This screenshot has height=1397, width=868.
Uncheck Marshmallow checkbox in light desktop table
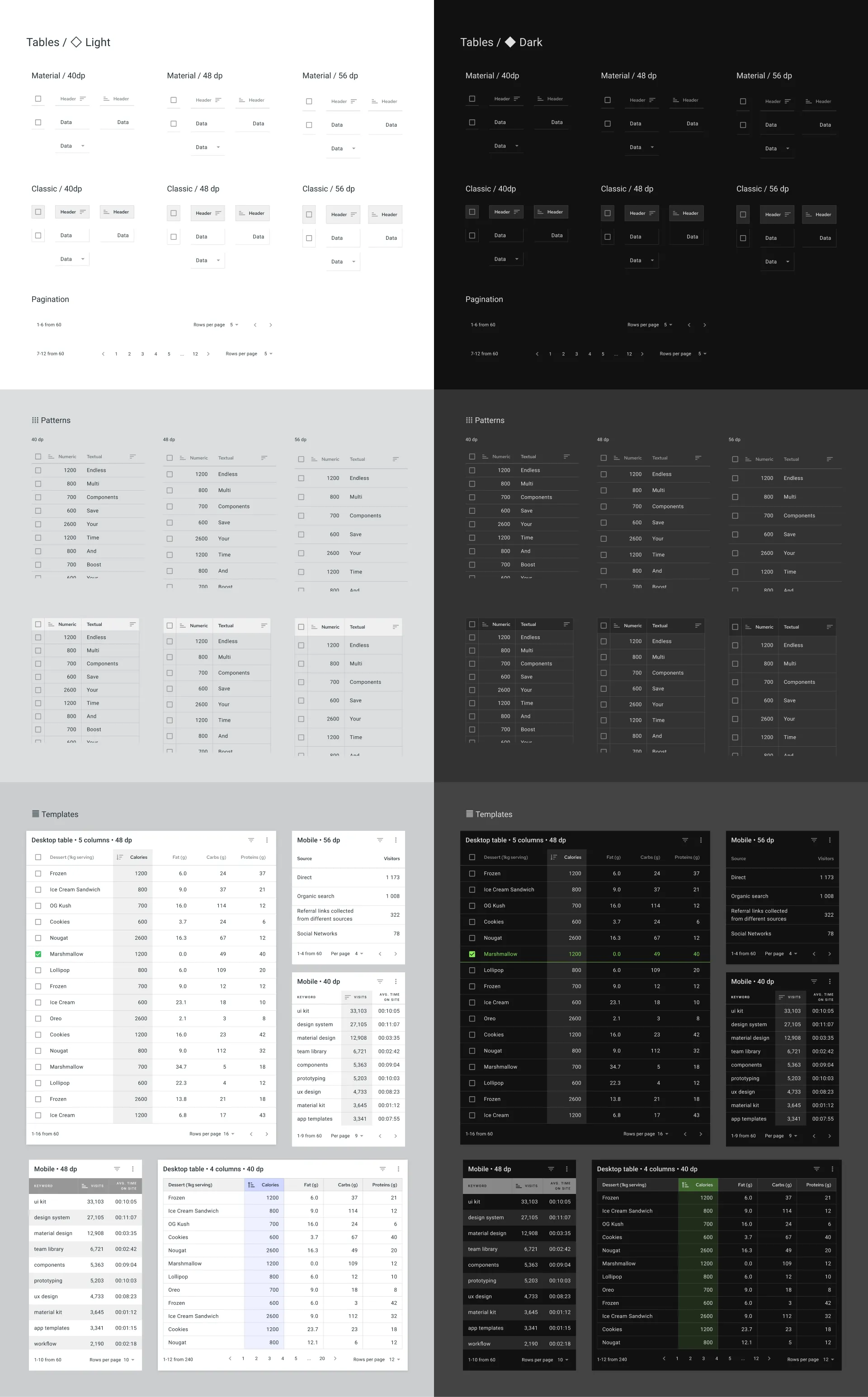[x=38, y=954]
